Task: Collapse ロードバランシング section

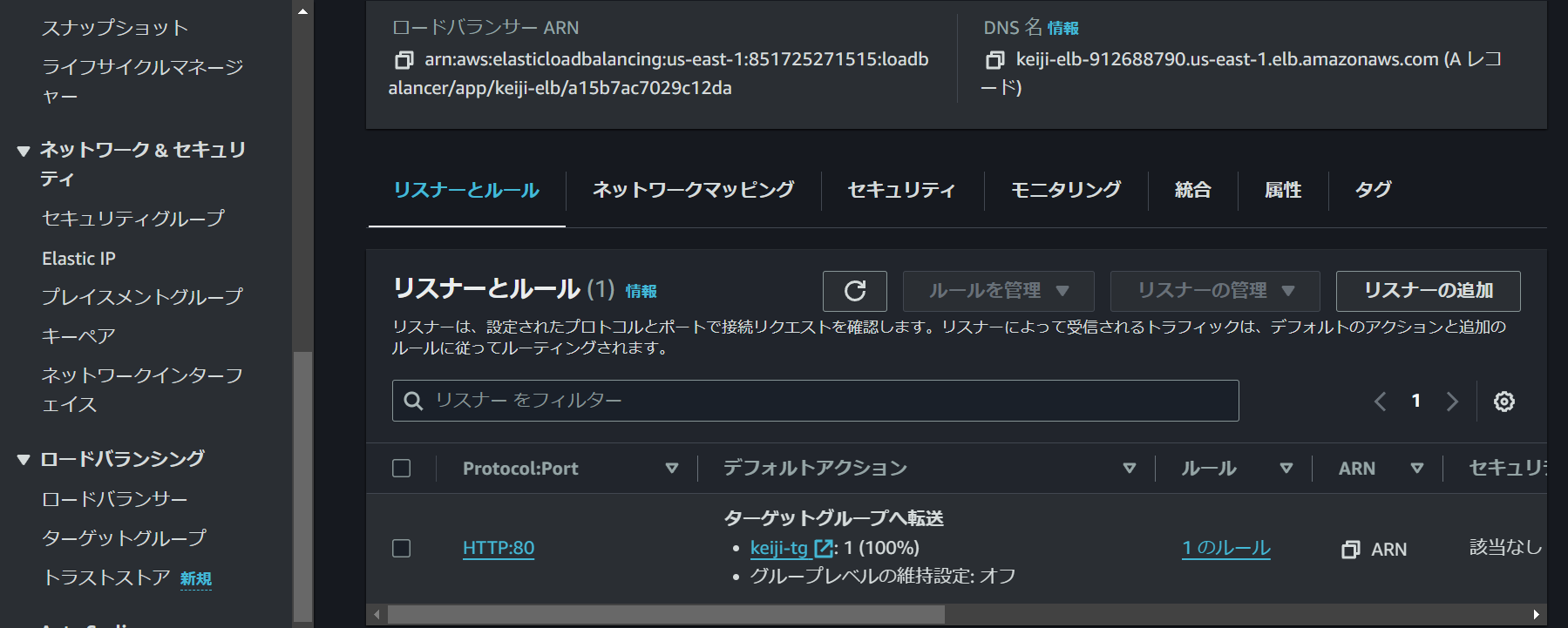Action: pyautogui.click(x=24, y=460)
